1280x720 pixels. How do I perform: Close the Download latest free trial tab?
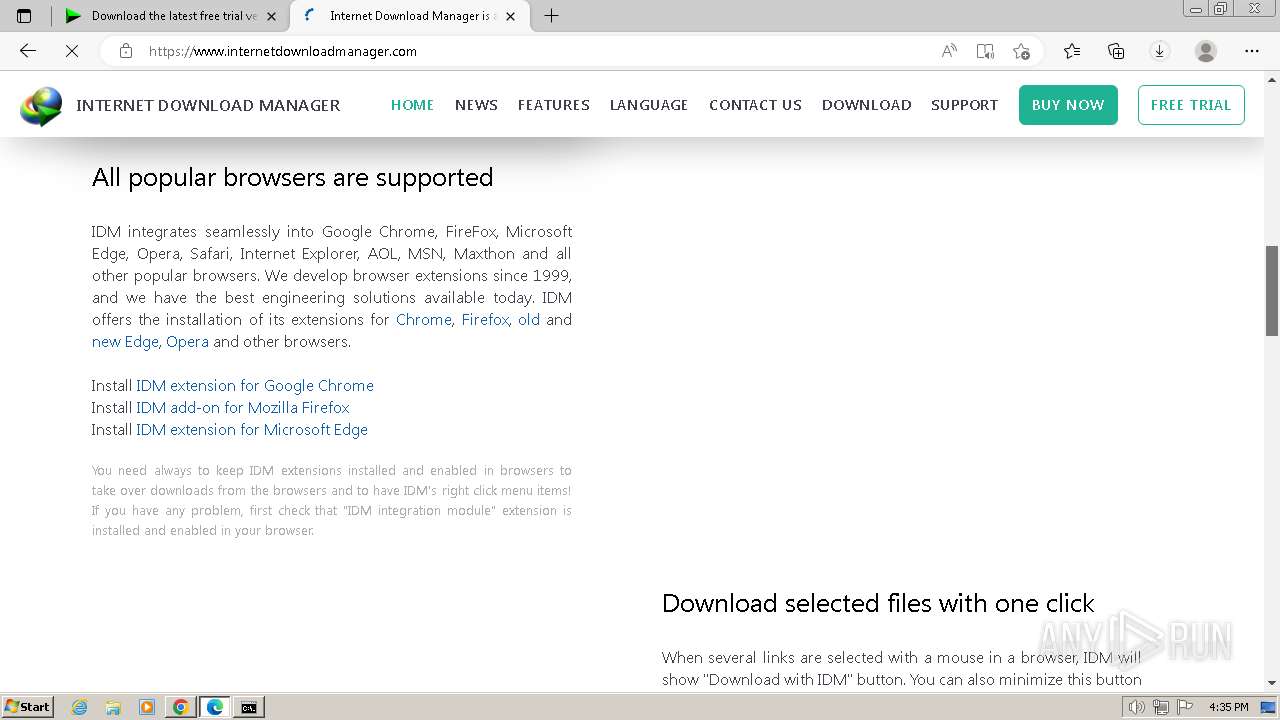(x=271, y=16)
